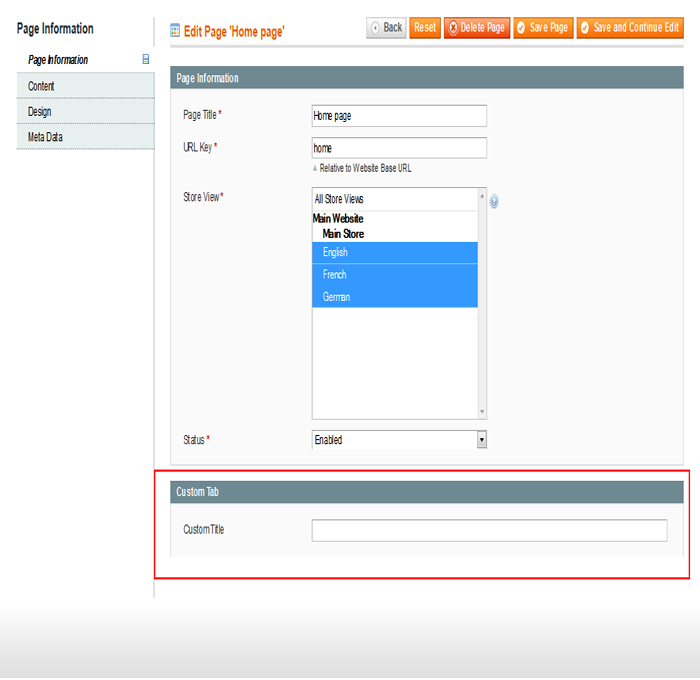Image resolution: width=700 pixels, height=680 pixels.
Task: Click the Store View list scroll-down arrow
Action: click(x=482, y=412)
